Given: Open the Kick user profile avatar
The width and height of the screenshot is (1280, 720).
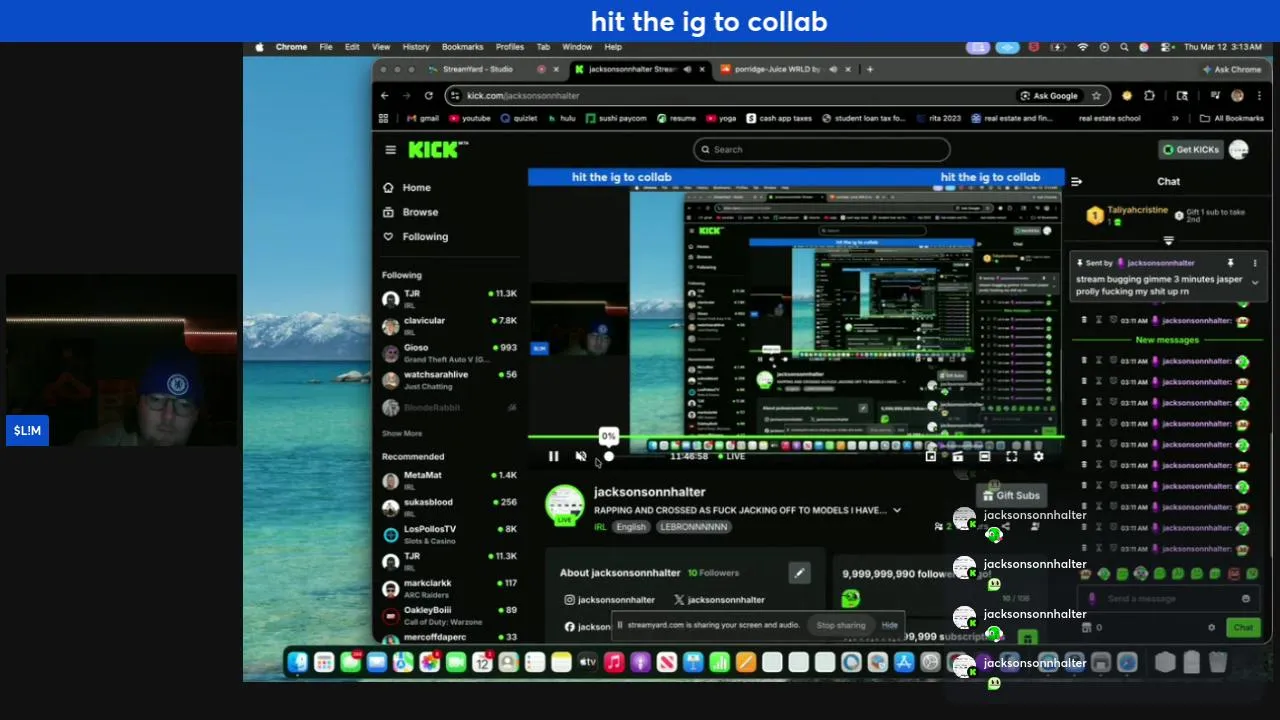Looking at the screenshot, I should pos(1239,150).
